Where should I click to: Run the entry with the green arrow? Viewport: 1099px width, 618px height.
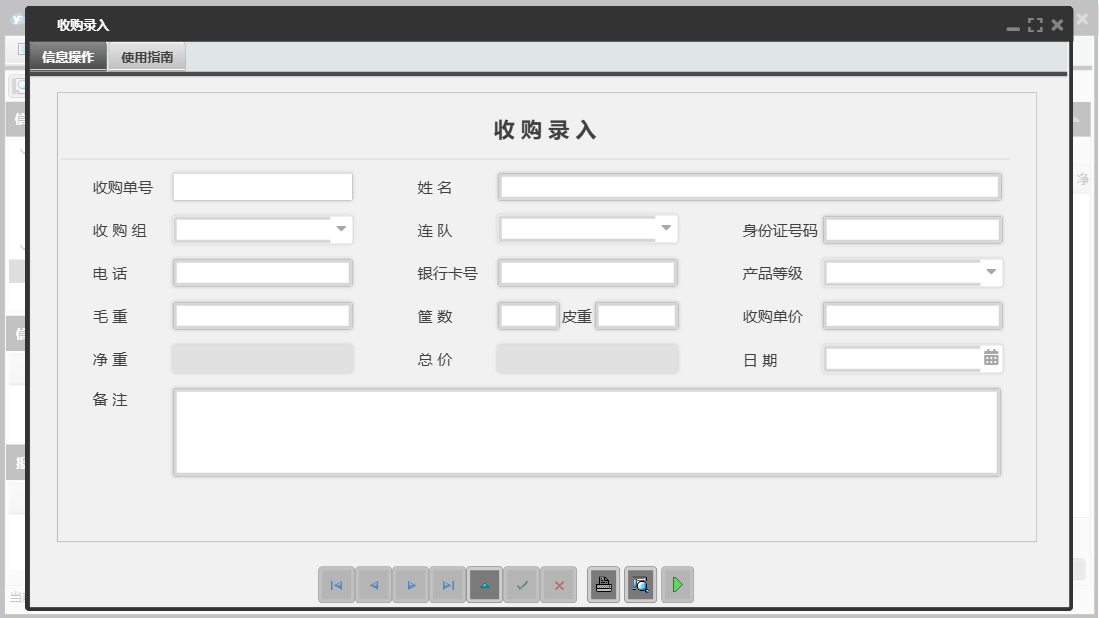pos(677,584)
